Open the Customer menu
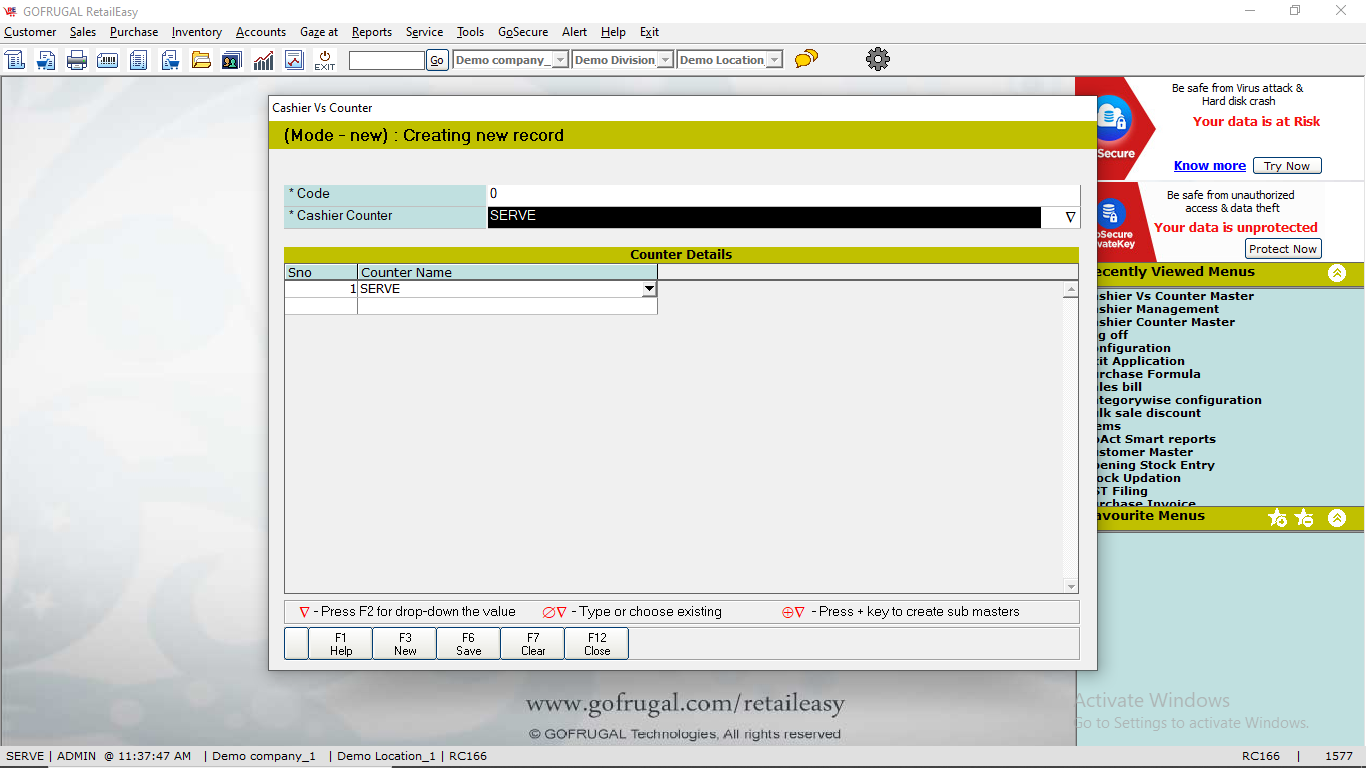Viewport: 1366px width, 768px height. pos(30,32)
